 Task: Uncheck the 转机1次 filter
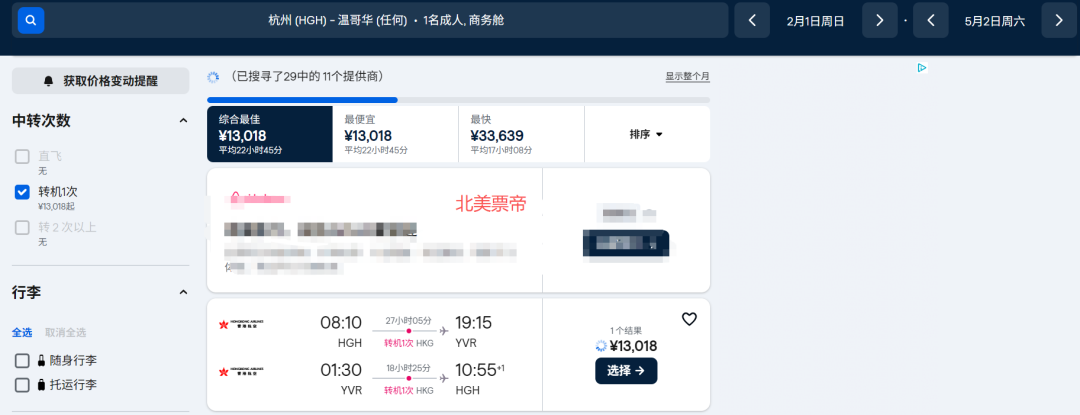click(22, 192)
